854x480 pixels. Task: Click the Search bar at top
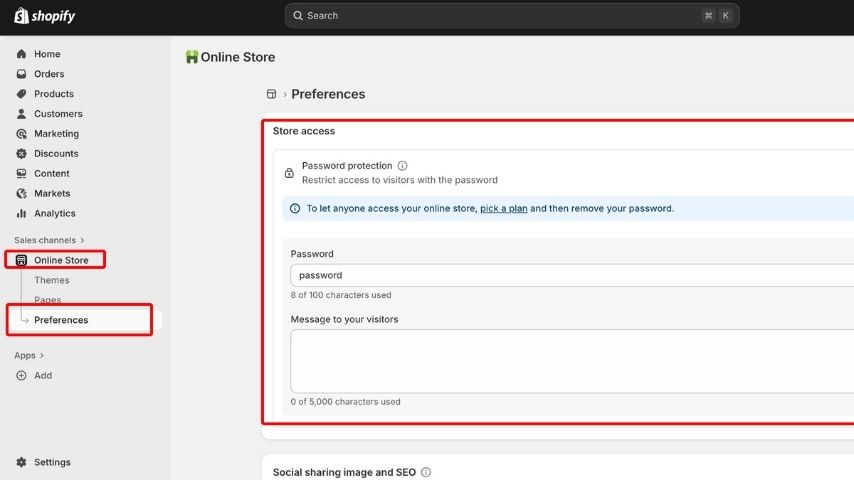coord(511,16)
